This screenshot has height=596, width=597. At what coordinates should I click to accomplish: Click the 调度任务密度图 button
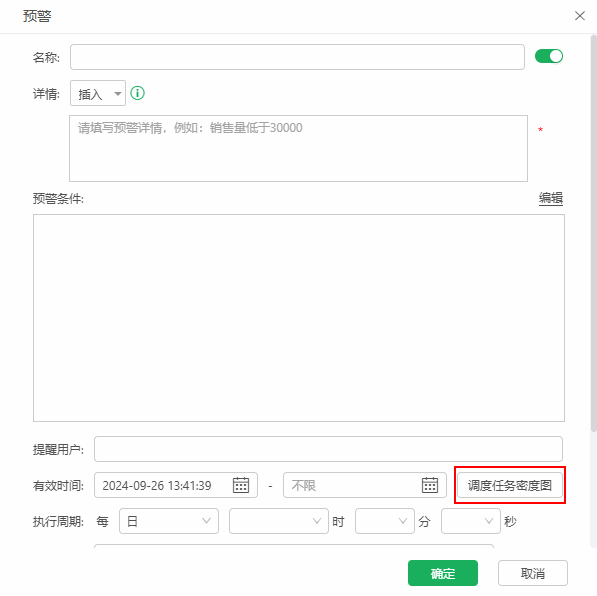(510, 485)
